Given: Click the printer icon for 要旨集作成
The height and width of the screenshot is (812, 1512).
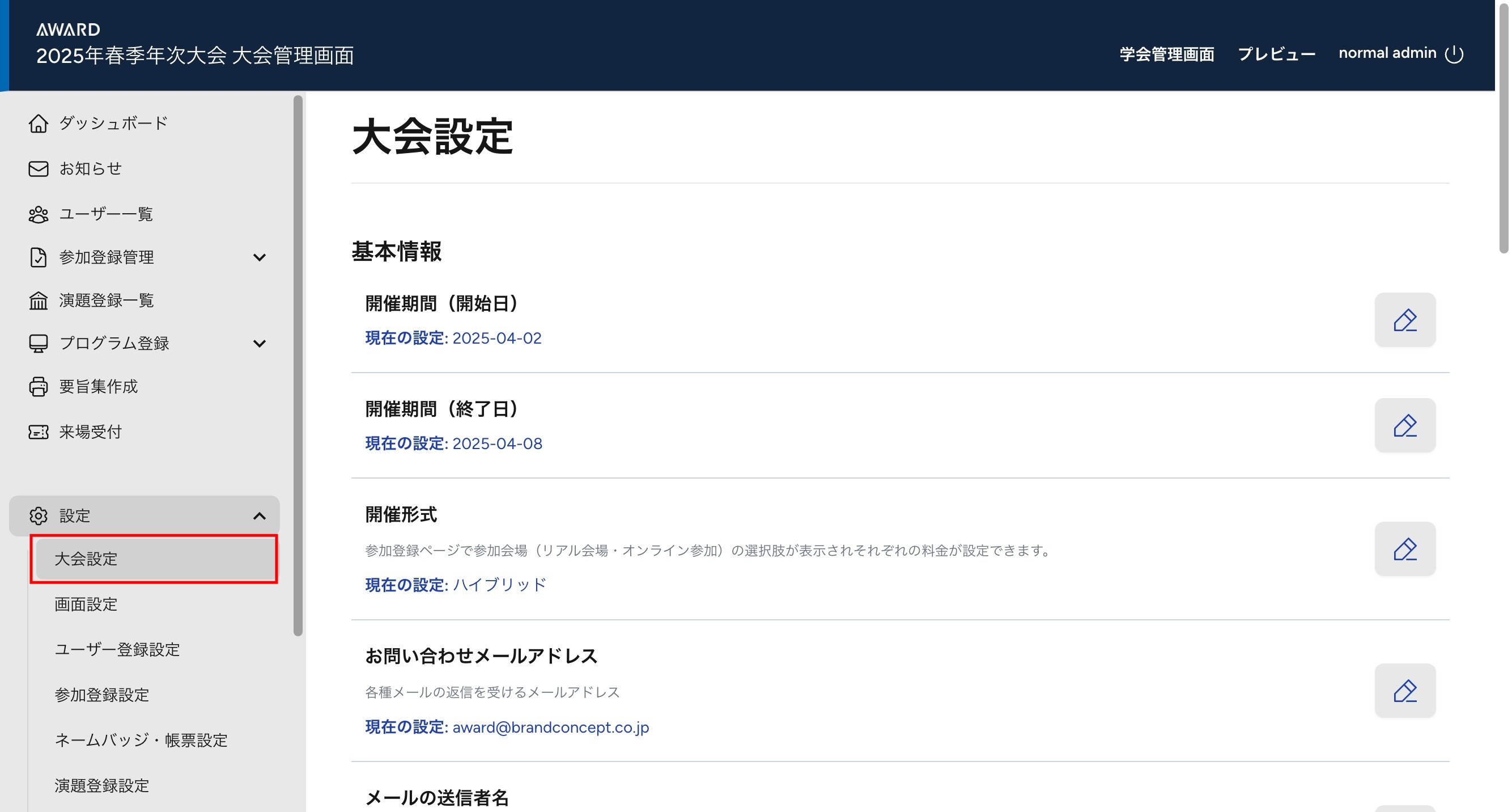Looking at the screenshot, I should coord(38,386).
